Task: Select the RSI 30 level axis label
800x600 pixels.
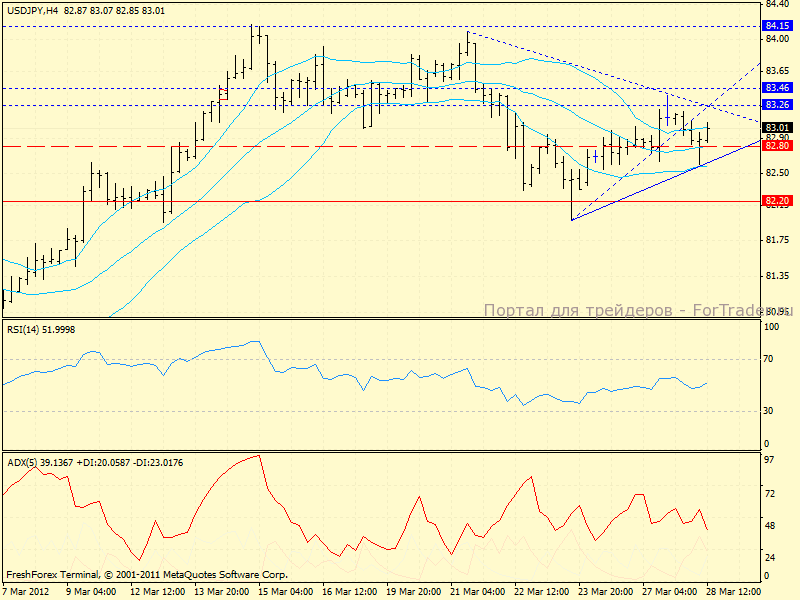Action: 771,410
